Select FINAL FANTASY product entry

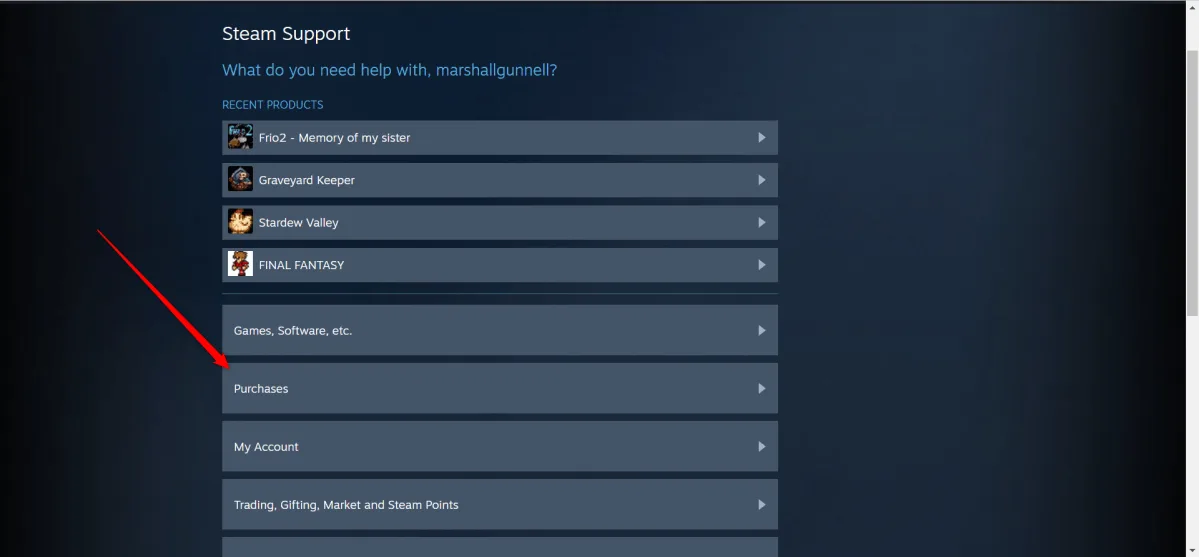[500, 265]
